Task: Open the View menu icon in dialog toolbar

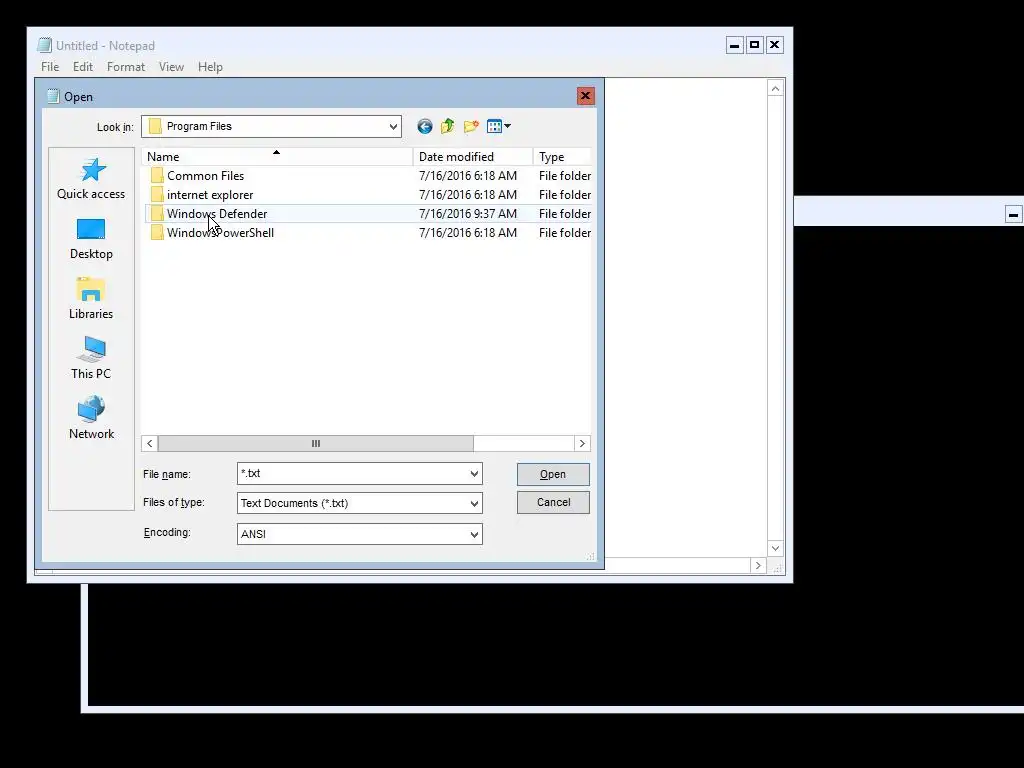Action: [498, 127]
